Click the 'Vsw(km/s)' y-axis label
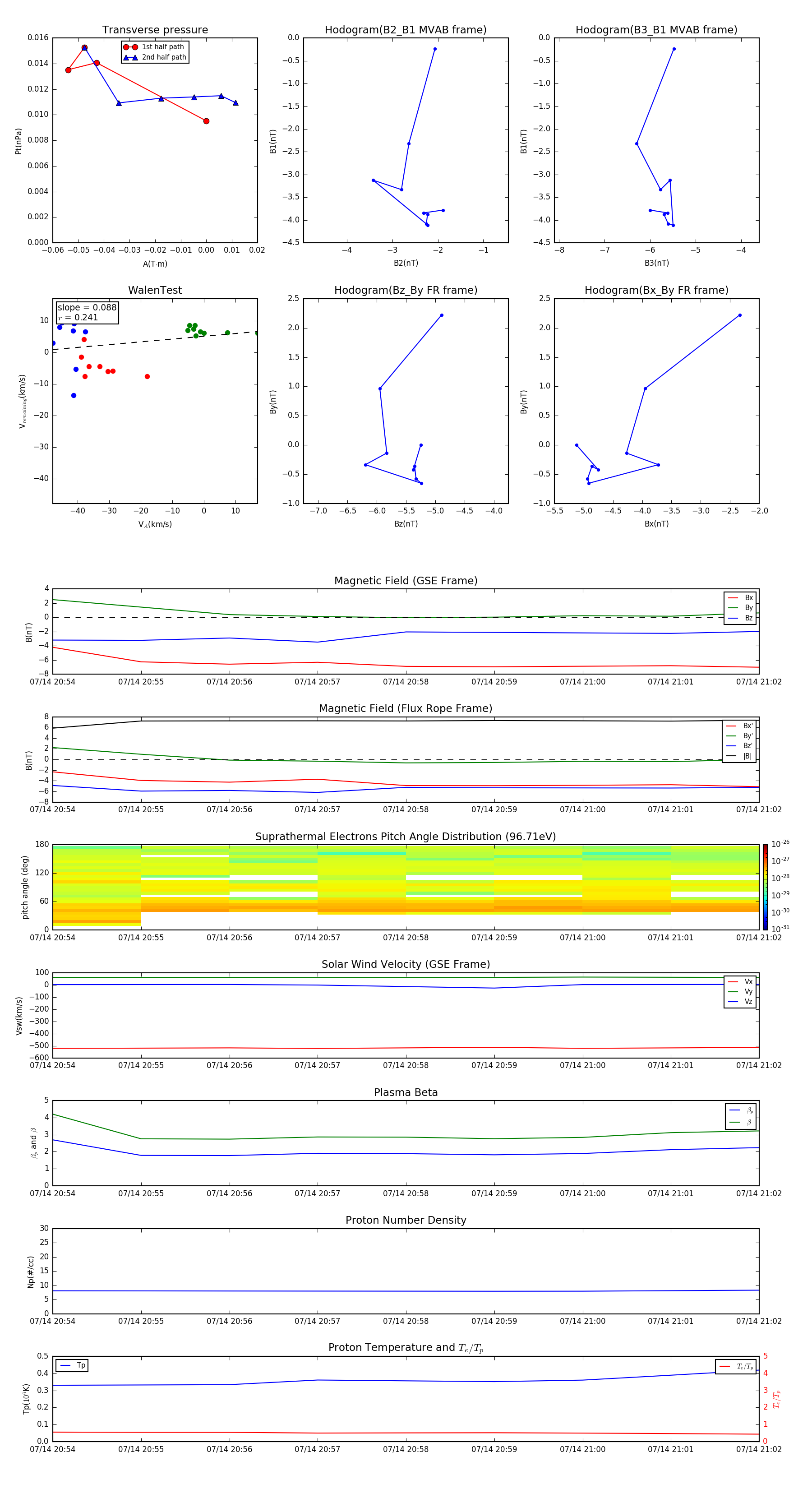Image resolution: width=812 pixels, height=1489 pixels. [19, 1016]
